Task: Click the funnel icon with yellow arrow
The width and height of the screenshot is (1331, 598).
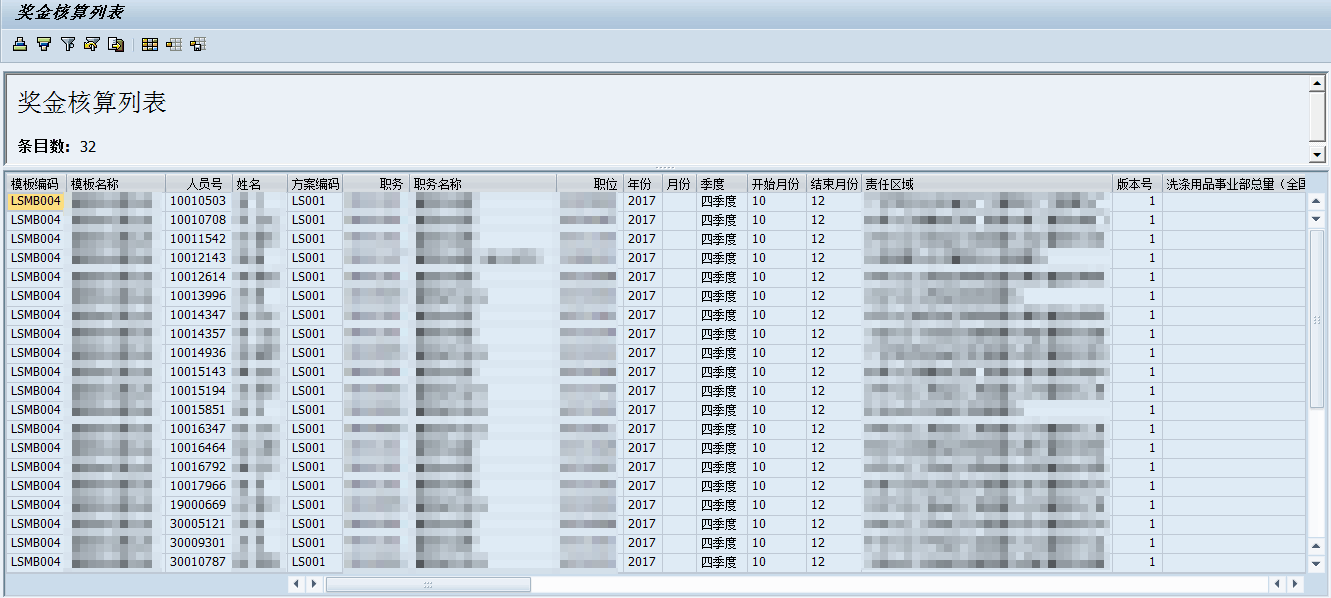Action: point(92,44)
